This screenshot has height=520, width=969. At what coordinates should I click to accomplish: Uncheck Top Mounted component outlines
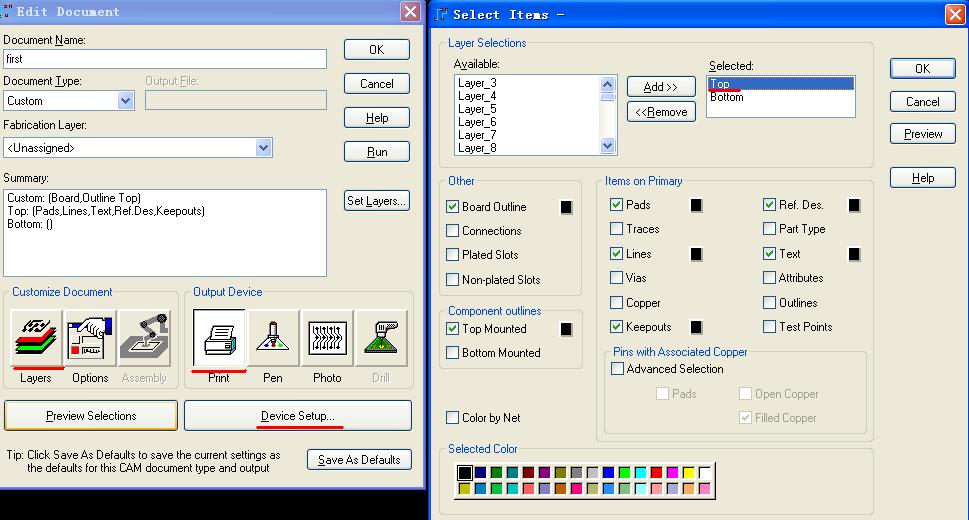[452, 329]
